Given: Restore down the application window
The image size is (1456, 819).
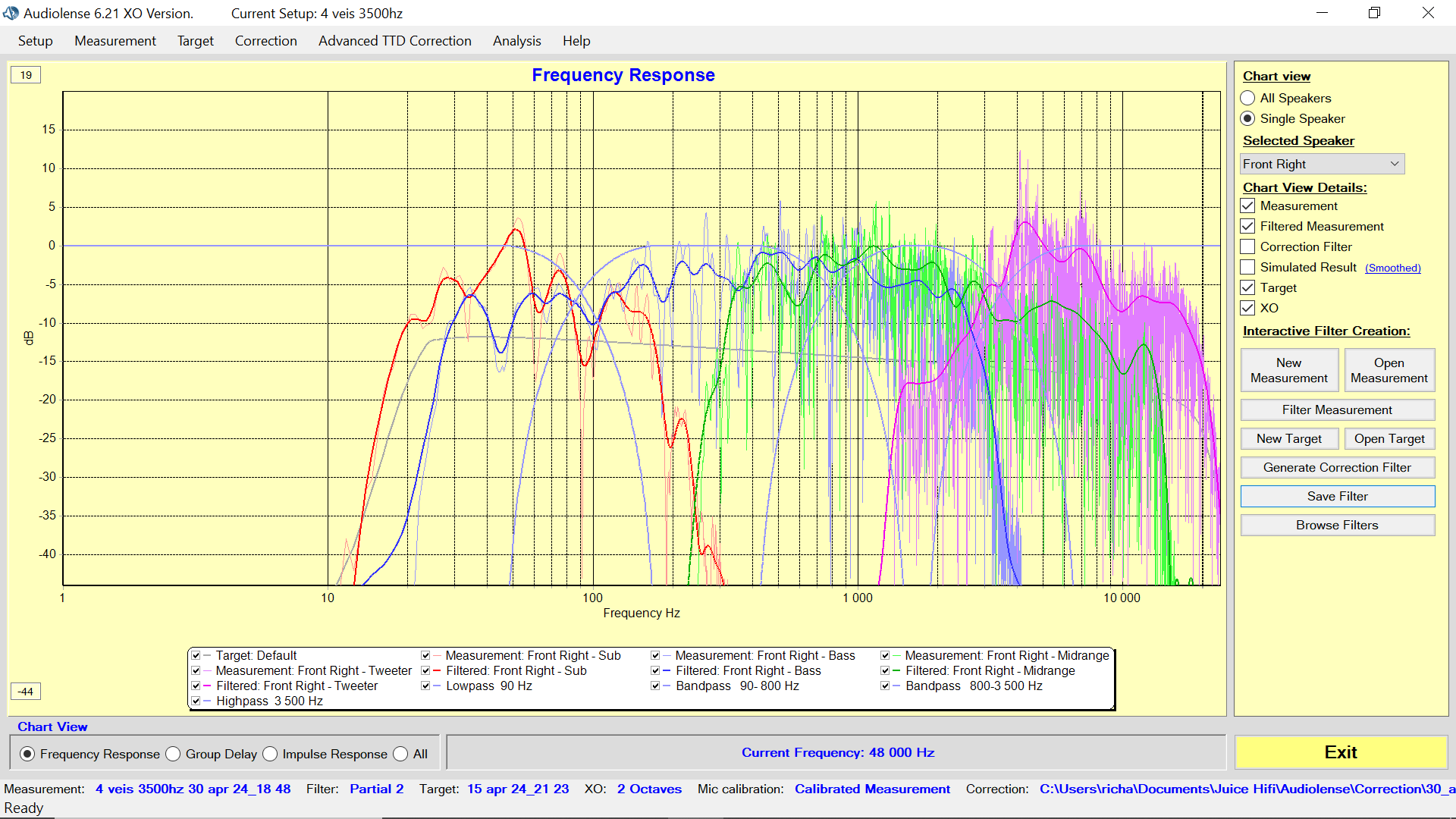Looking at the screenshot, I should (x=1374, y=13).
